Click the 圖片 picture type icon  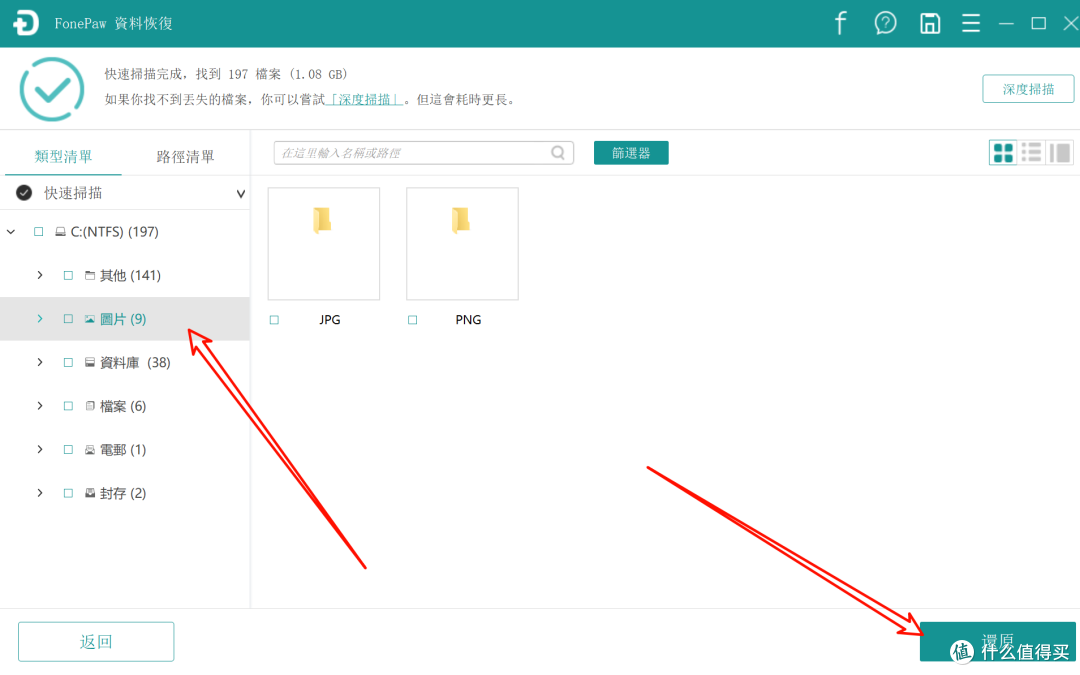[x=90, y=319]
